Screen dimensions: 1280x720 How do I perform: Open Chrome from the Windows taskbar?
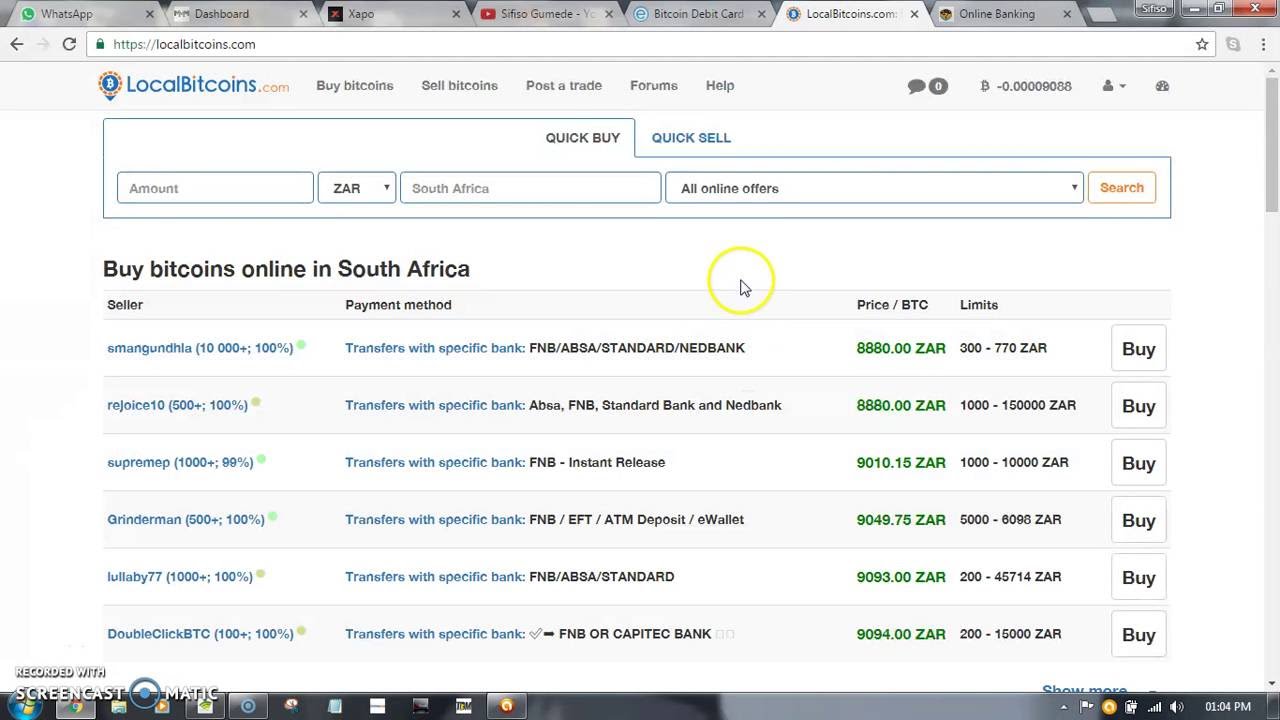76,706
